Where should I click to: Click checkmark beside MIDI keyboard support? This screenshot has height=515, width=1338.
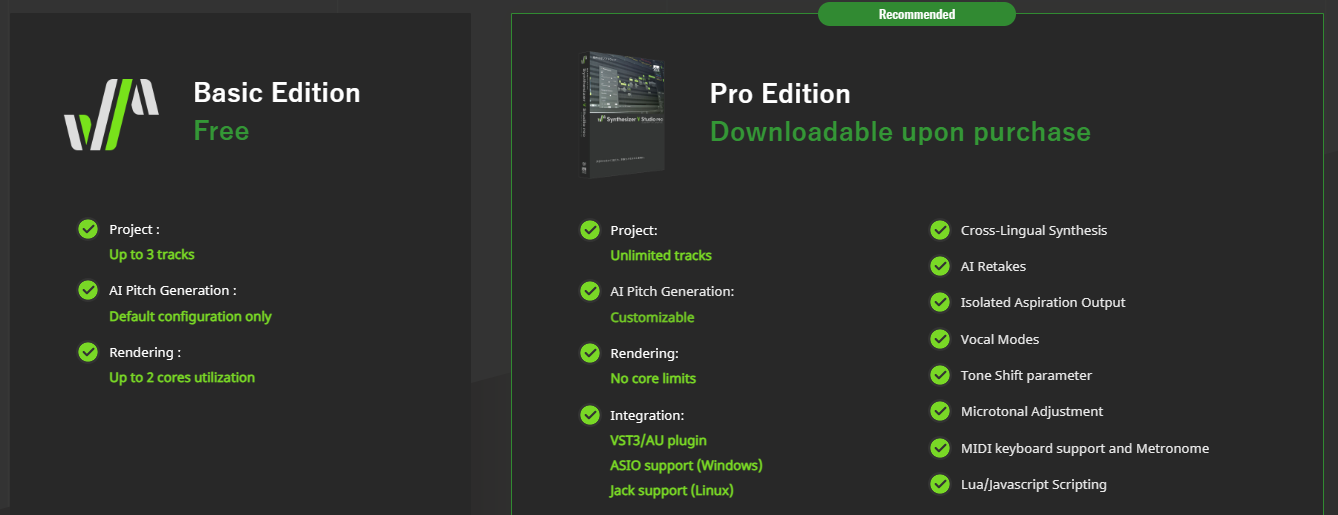[x=940, y=448]
